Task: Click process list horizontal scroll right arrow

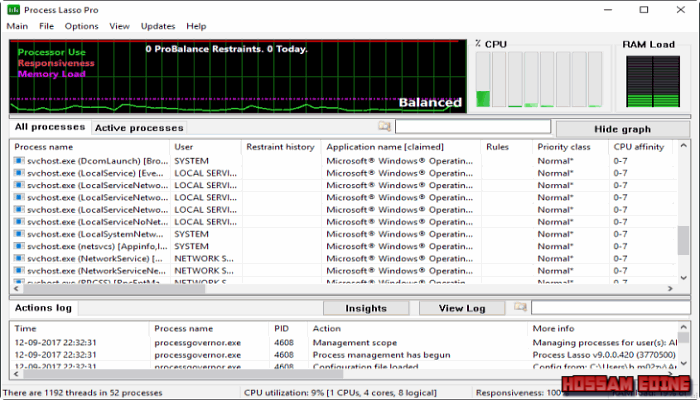Action: [x=670, y=288]
